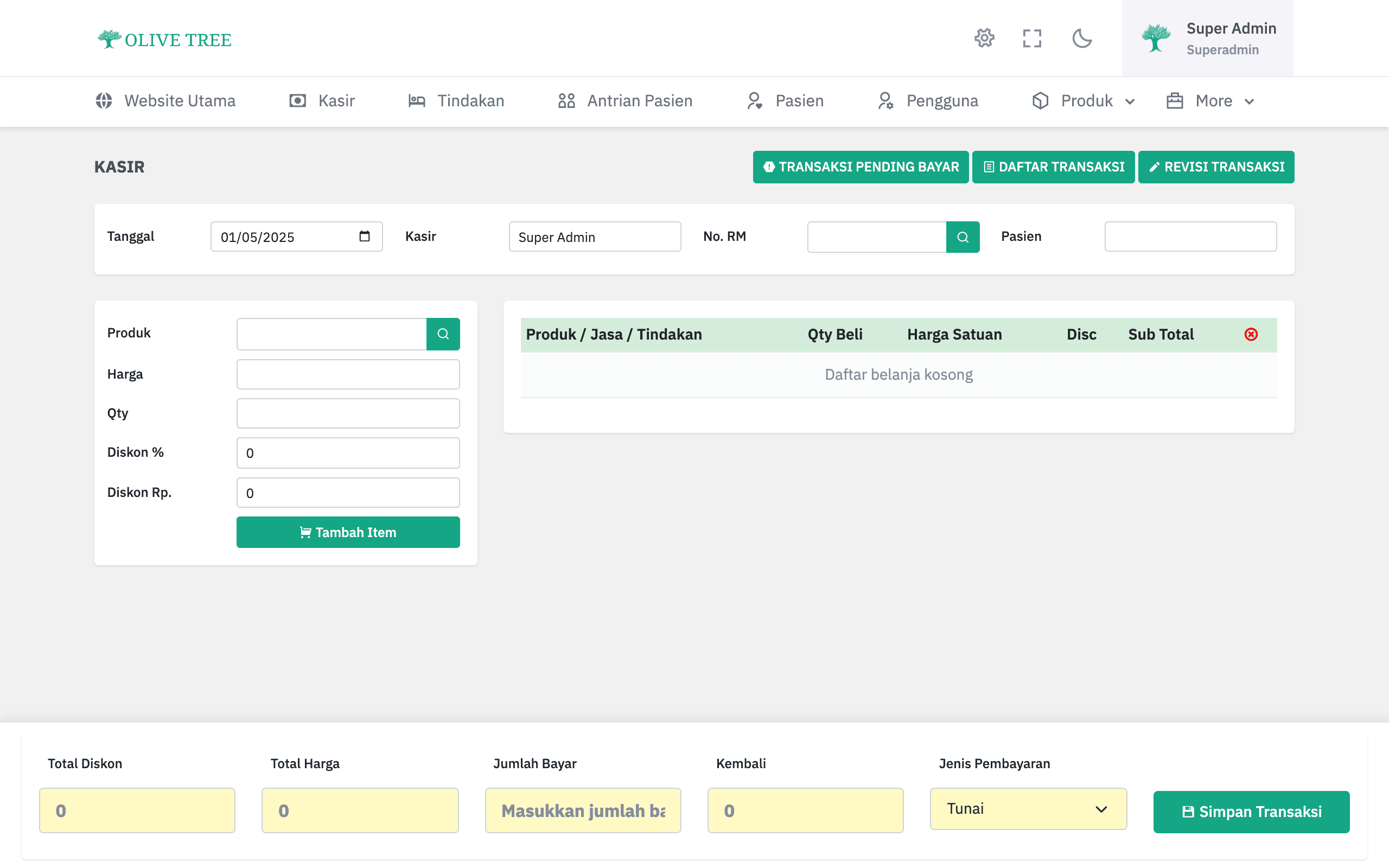Viewport: 1389px width, 868px height.
Task: Open the settings gear icon
Action: pyautogui.click(x=984, y=39)
